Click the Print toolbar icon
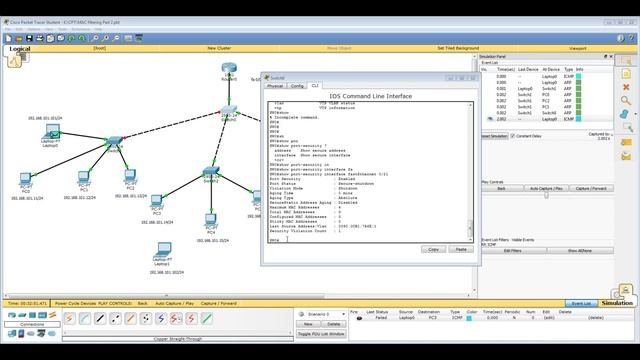This screenshot has width=640, height=360. point(40,38)
